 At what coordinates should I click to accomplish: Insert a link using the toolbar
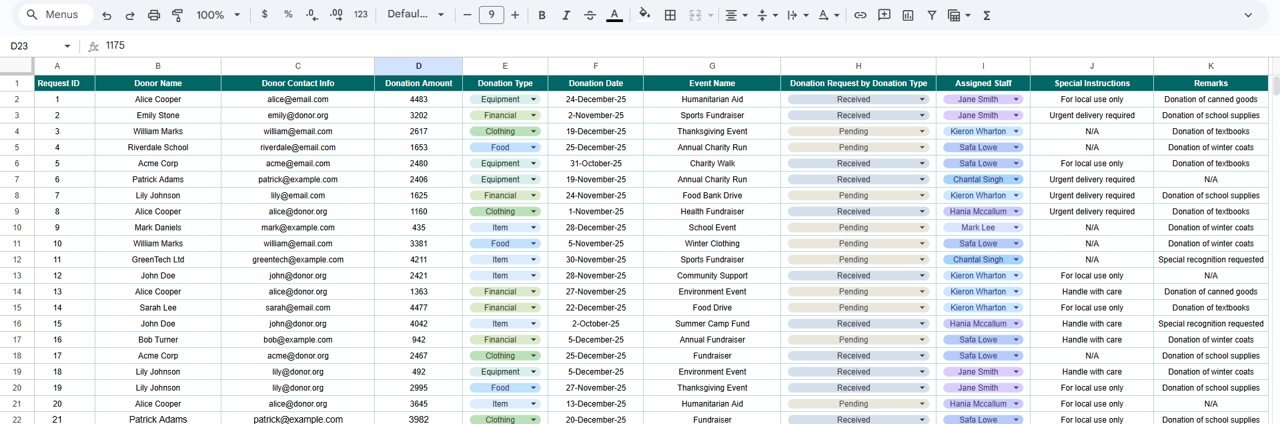coord(860,15)
